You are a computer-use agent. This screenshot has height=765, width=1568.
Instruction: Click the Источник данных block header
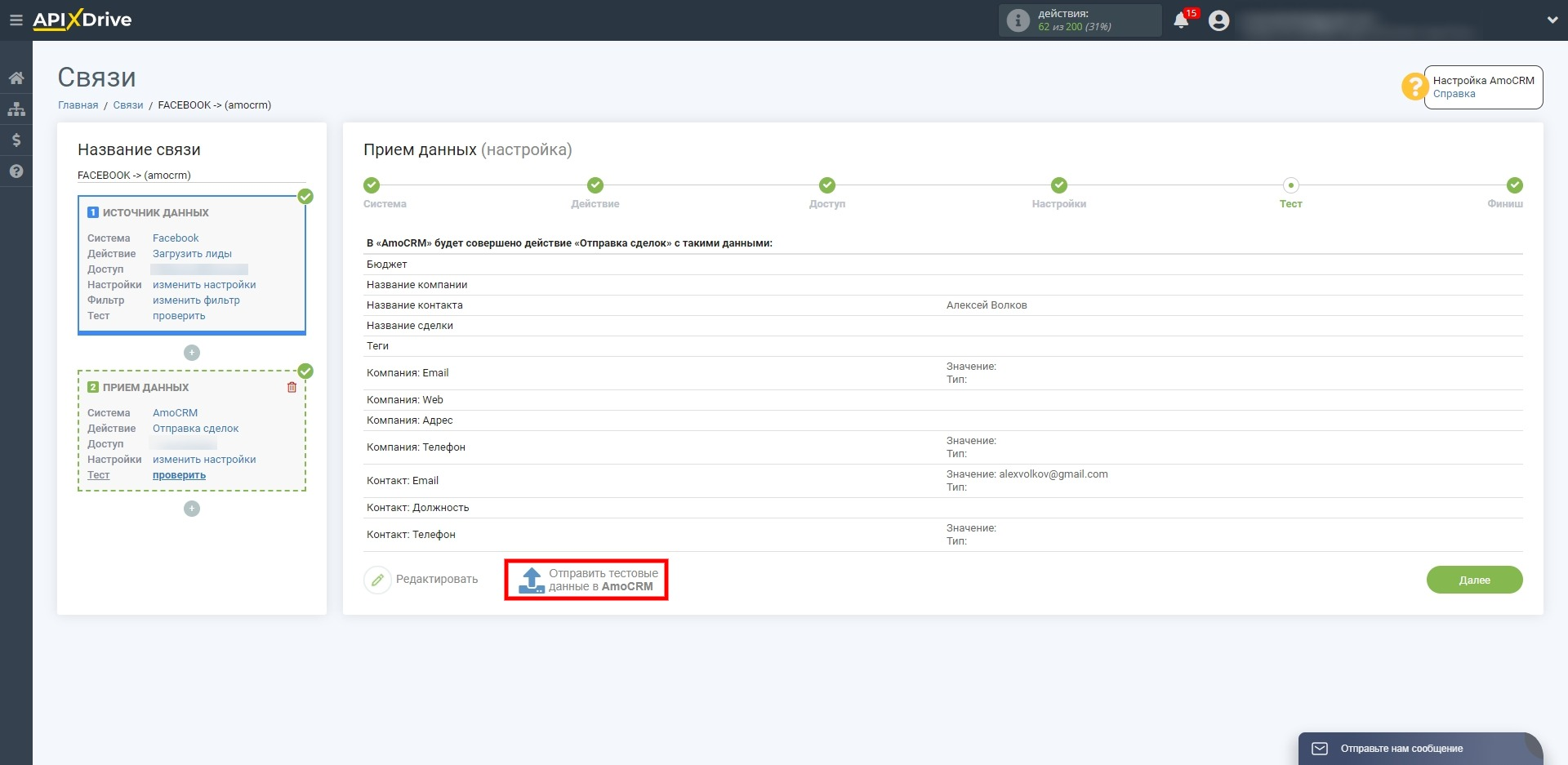coord(155,213)
